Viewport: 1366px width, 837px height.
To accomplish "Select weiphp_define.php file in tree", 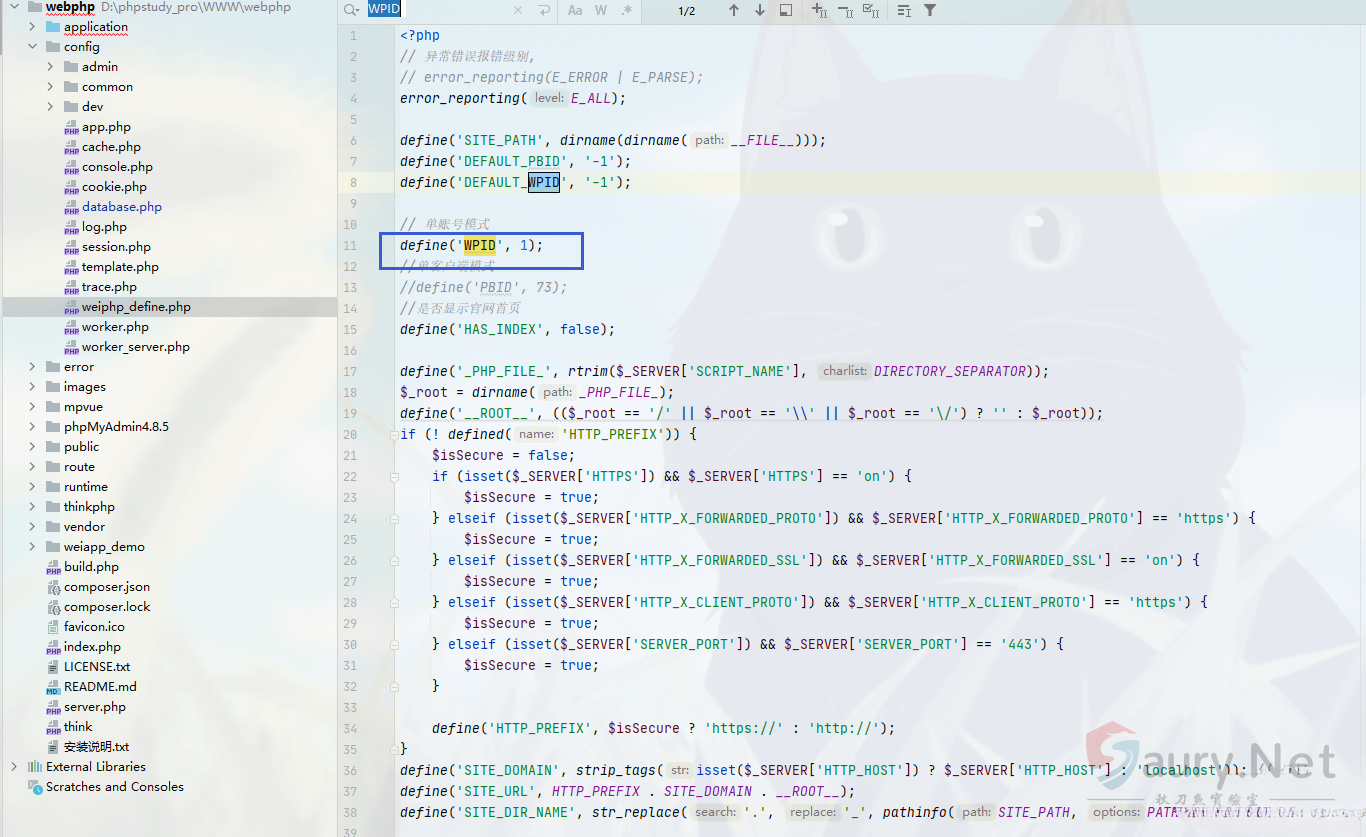I will point(136,307).
